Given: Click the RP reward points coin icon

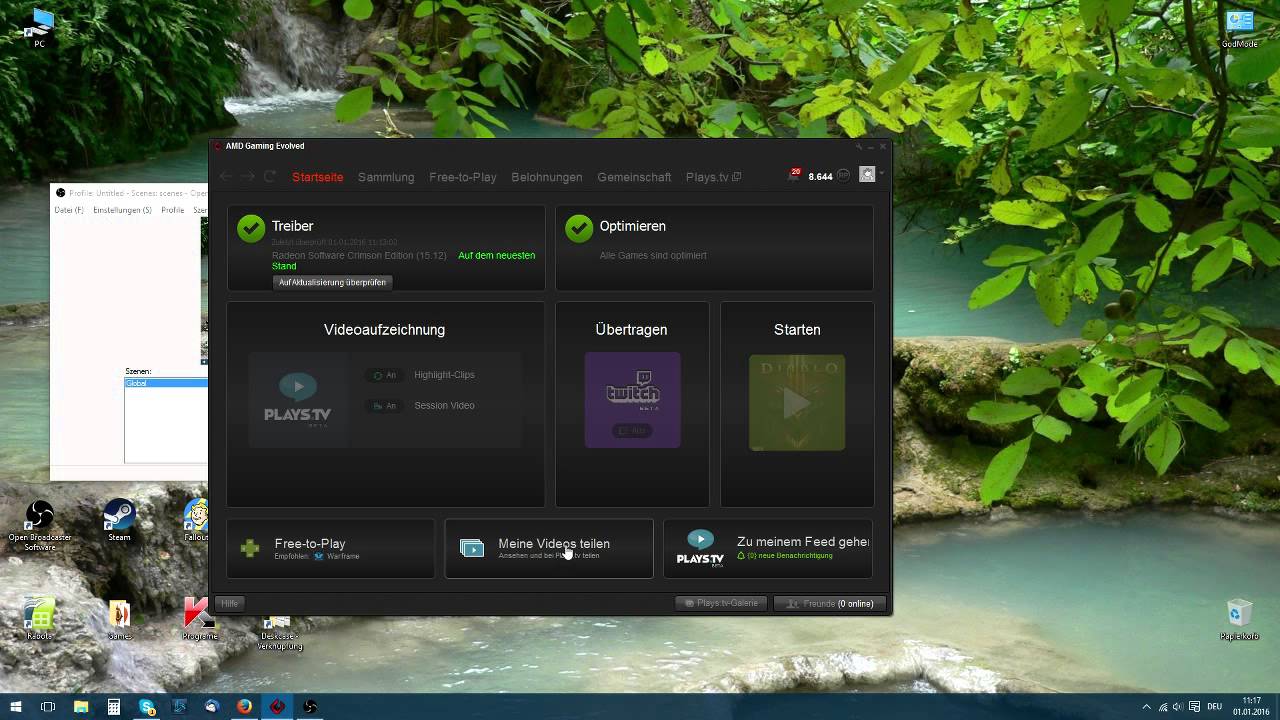Looking at the screenshot, I should (x=844, y=176).
